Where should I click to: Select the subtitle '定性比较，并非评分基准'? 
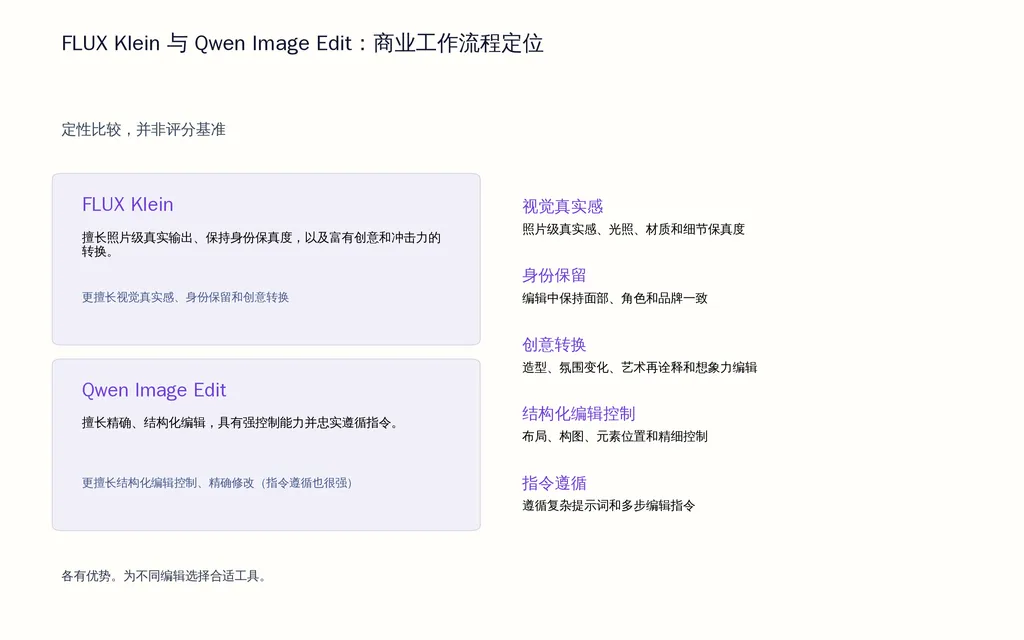point(144,129)
